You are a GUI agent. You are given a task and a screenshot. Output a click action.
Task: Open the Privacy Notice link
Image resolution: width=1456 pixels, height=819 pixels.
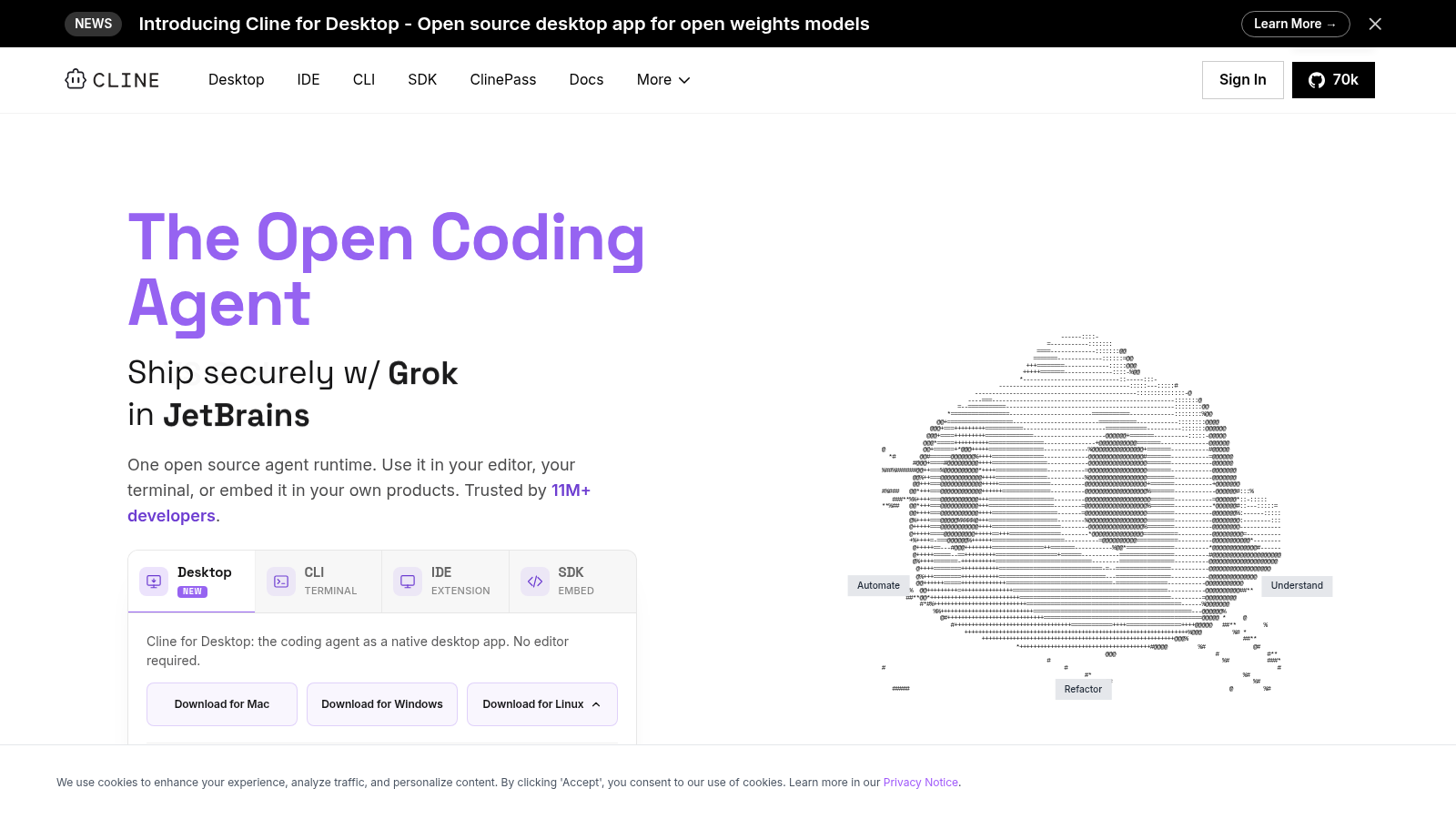point(921,783)
